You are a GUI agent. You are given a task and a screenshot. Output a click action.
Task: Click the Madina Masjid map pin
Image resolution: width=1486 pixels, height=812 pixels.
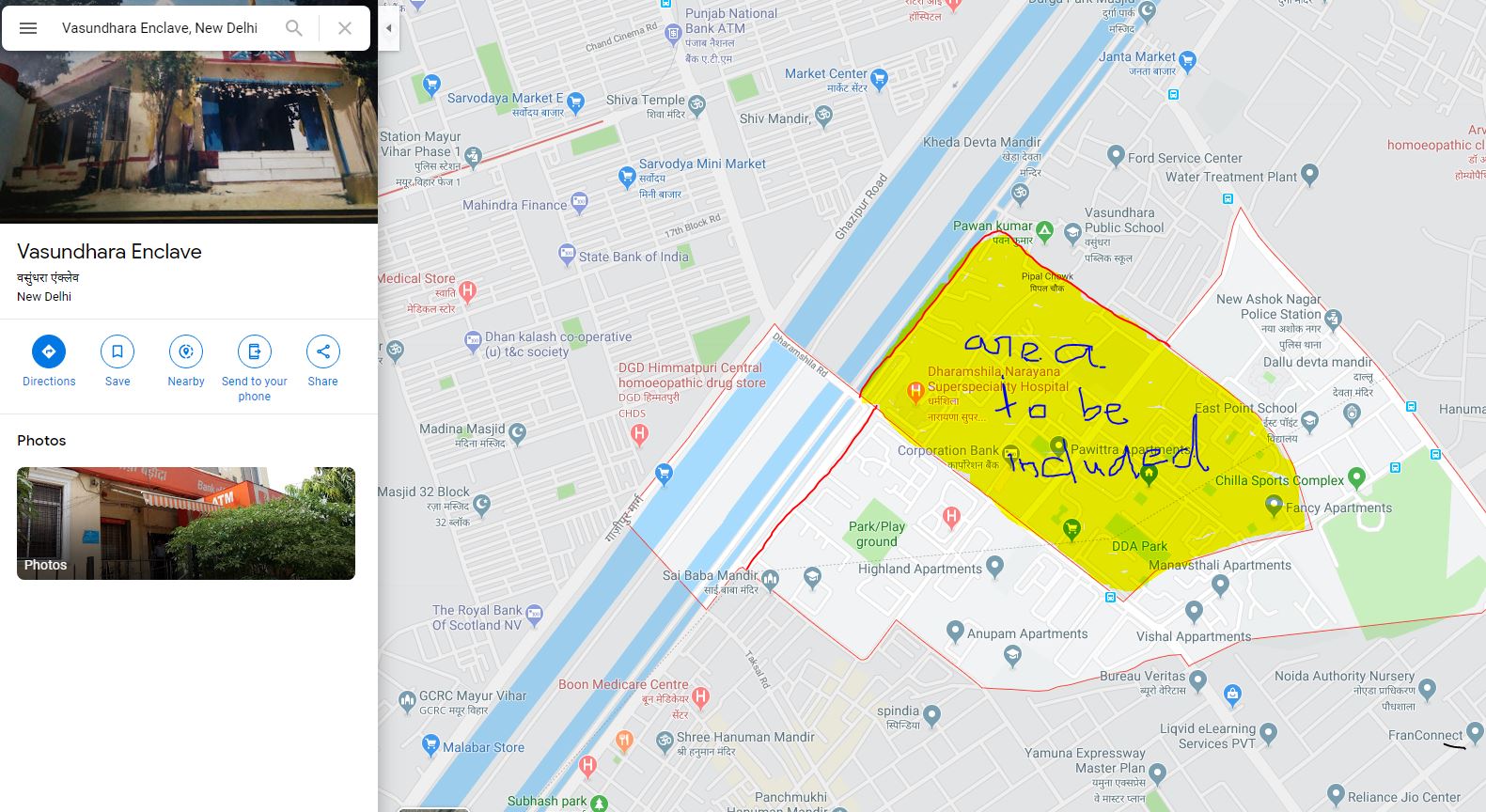(517, 432)
